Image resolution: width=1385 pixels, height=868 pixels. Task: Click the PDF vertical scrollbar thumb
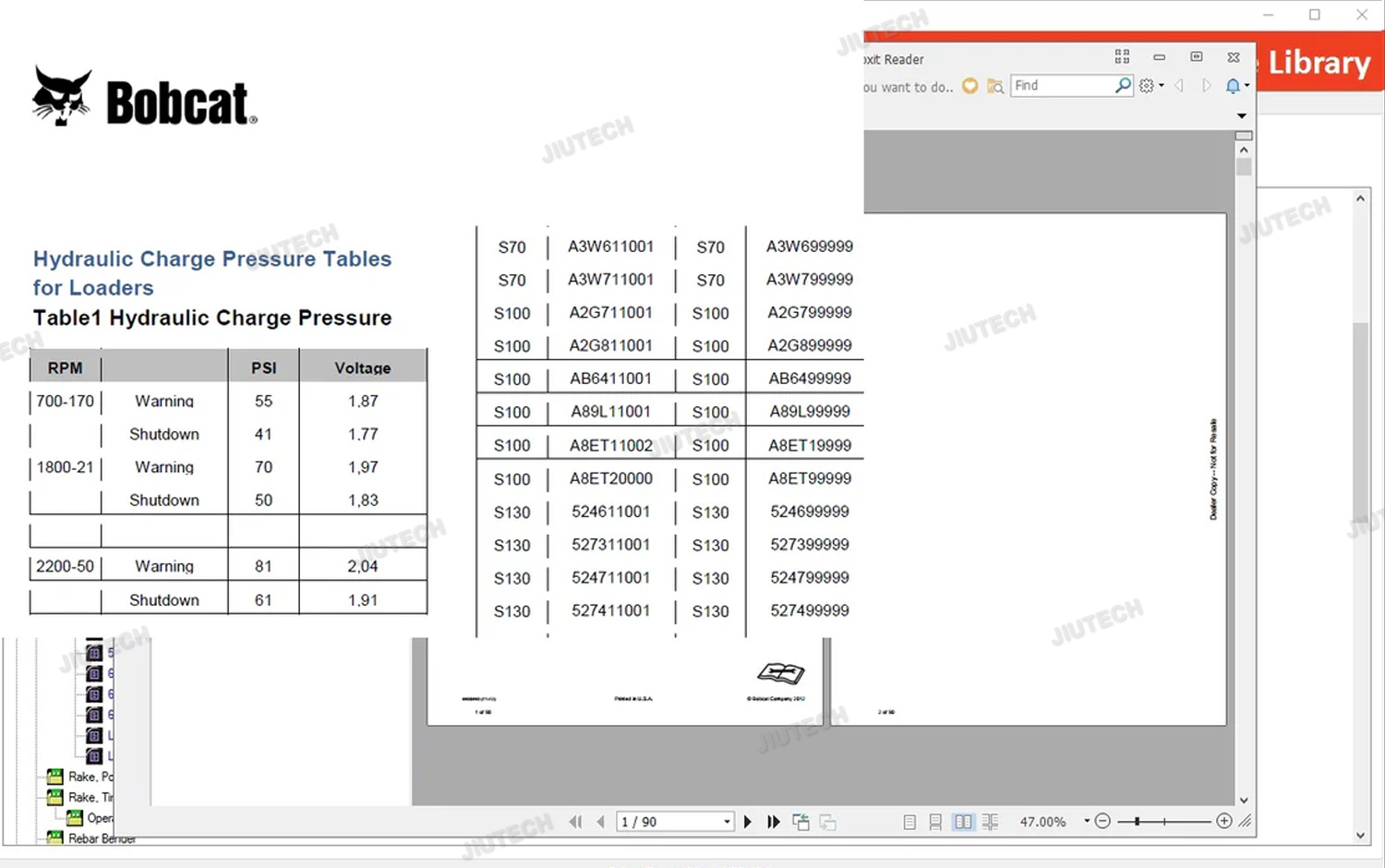click(1244, 167)
